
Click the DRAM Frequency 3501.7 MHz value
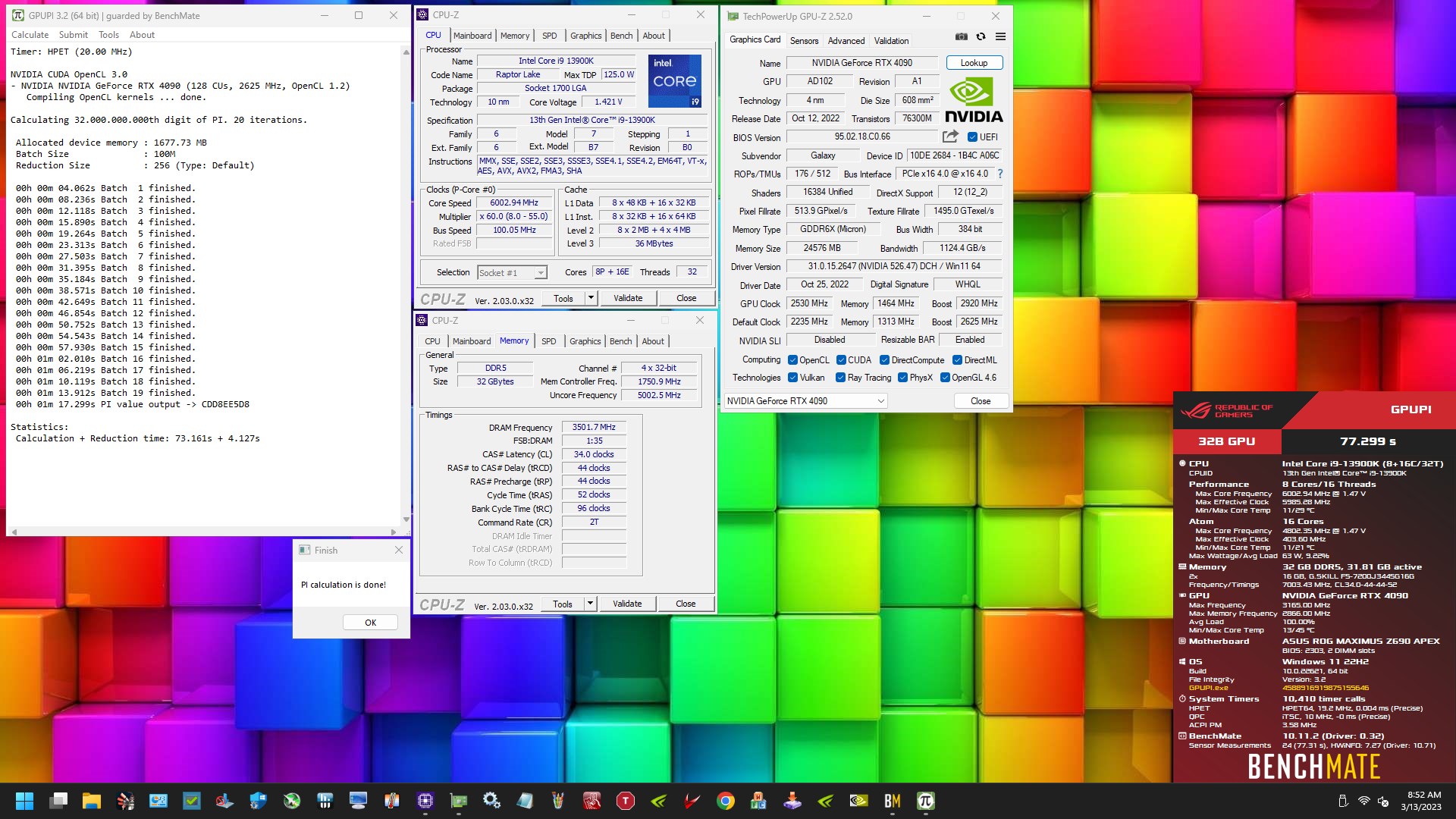(x=594, y=428)
